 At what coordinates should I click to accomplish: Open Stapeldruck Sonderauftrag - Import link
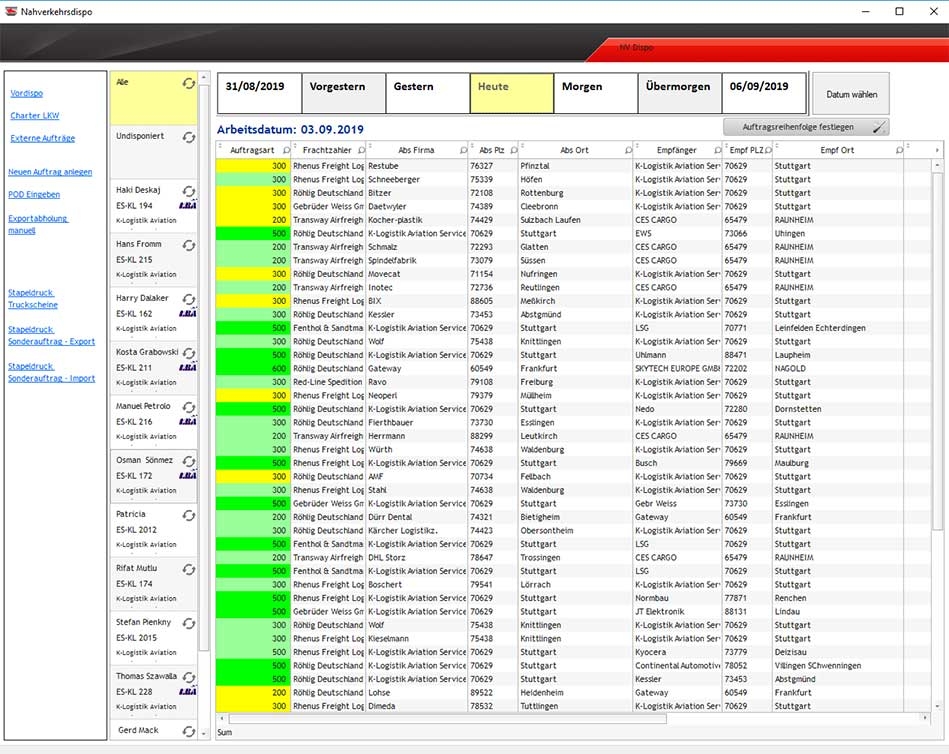(x=51, y=372)
